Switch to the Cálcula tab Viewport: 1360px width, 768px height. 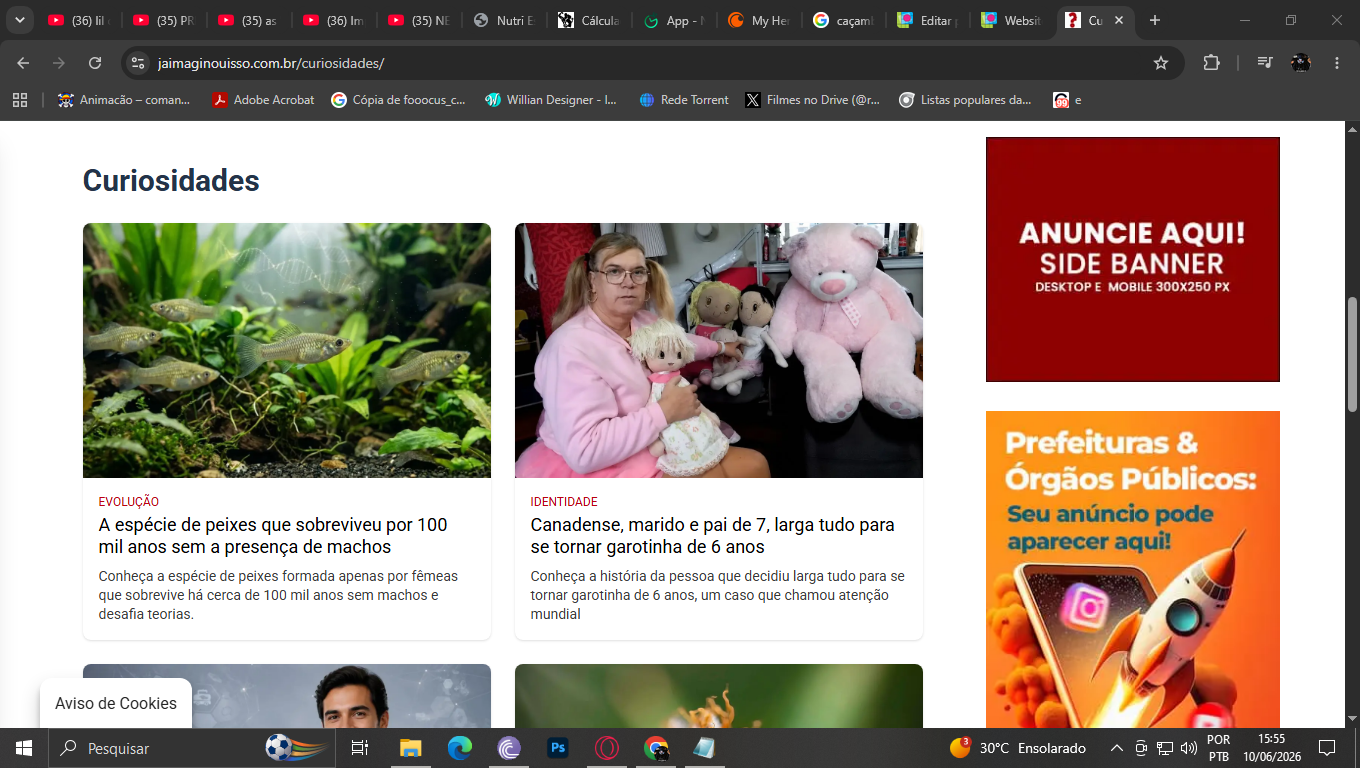point(590,20)
